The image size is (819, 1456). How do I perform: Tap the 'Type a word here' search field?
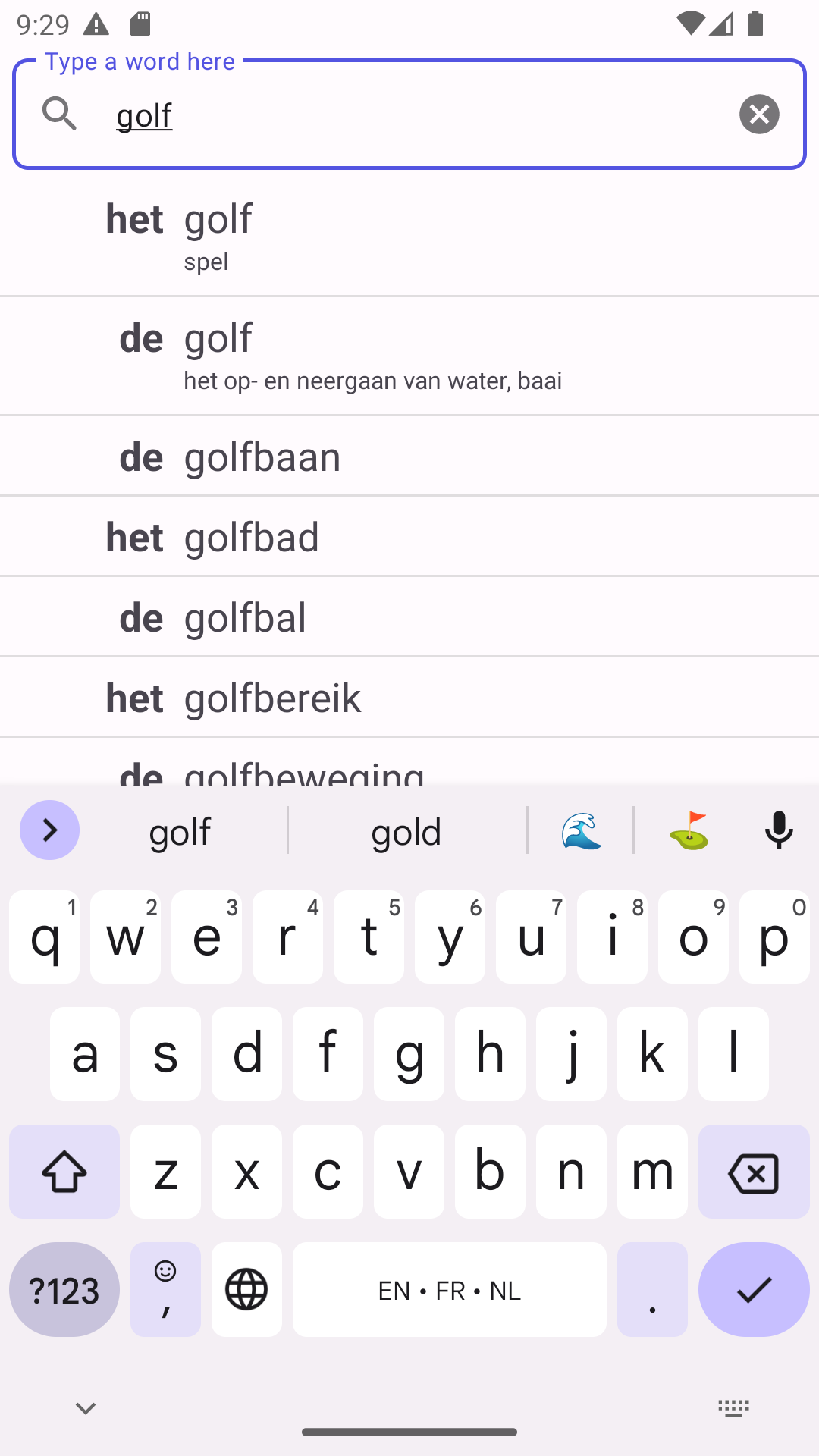coord(409,114)
